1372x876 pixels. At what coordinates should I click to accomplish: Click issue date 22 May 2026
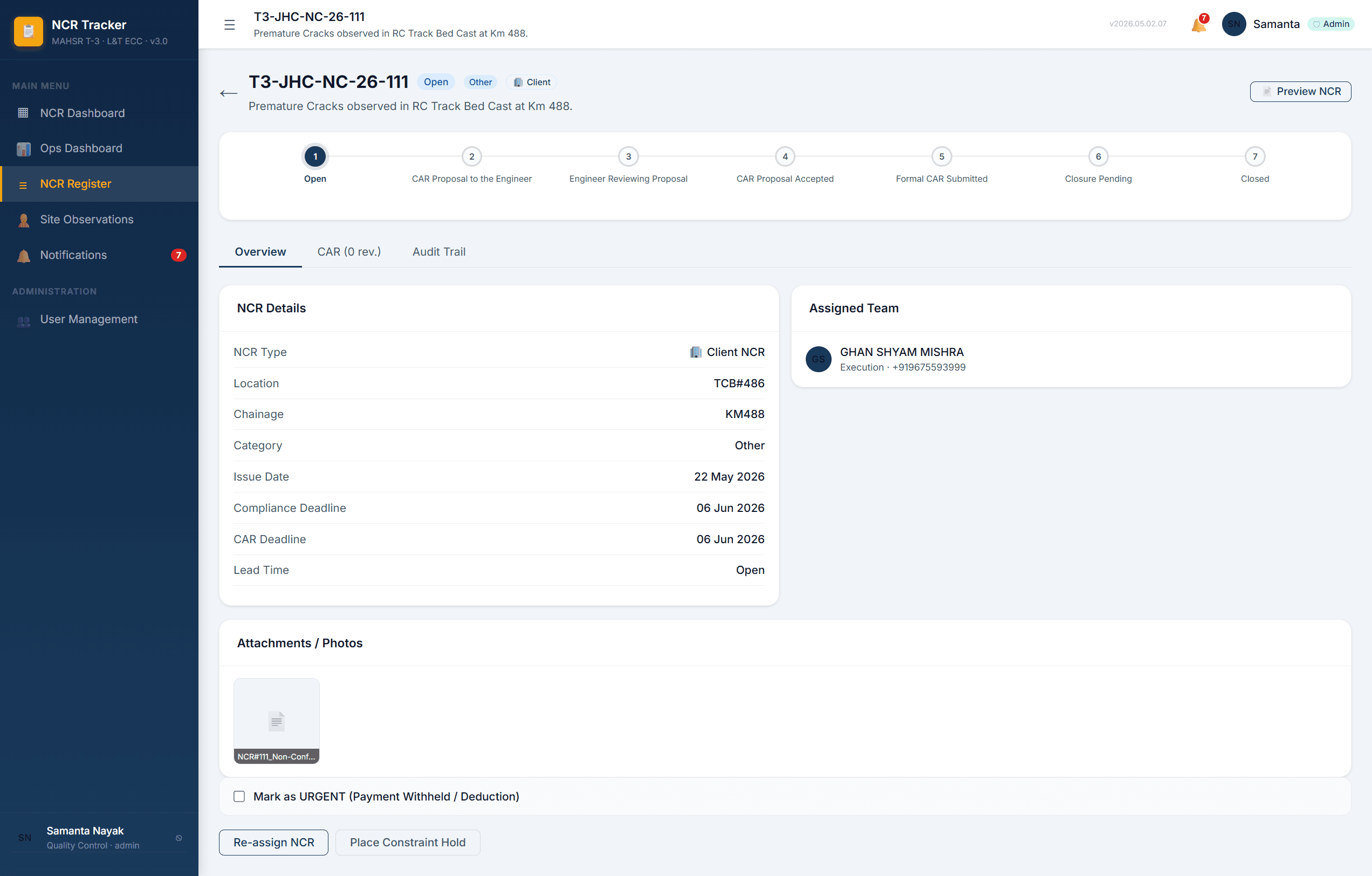[x=729, y=477]
